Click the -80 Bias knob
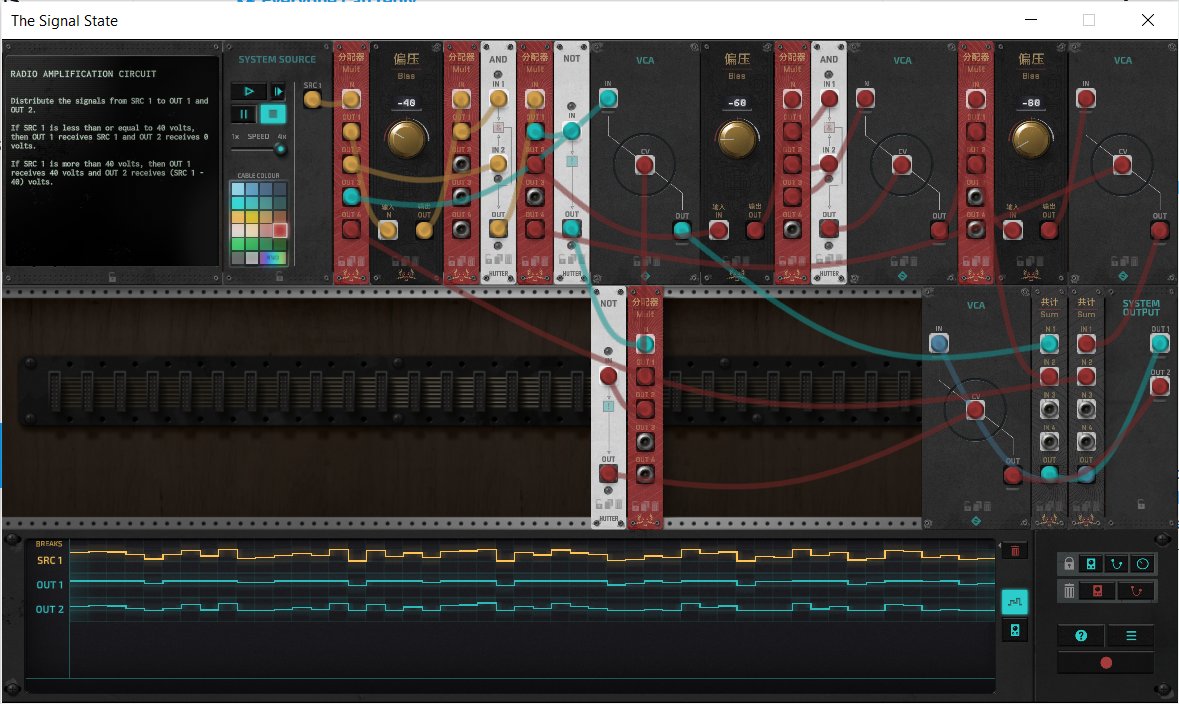This screenshot has height=704, width=1179. point(1031,138)
